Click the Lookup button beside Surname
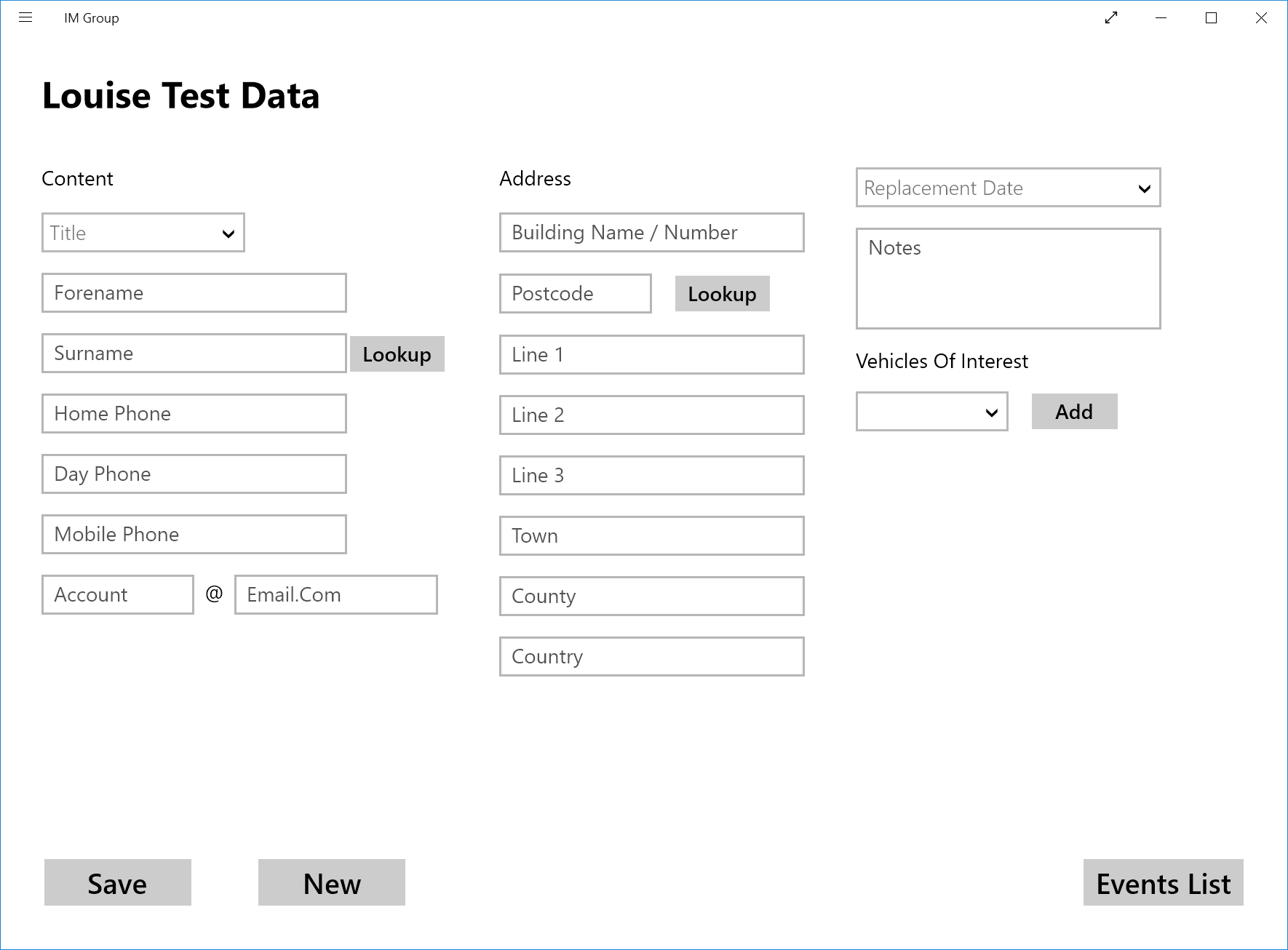 tap(397, 354)
